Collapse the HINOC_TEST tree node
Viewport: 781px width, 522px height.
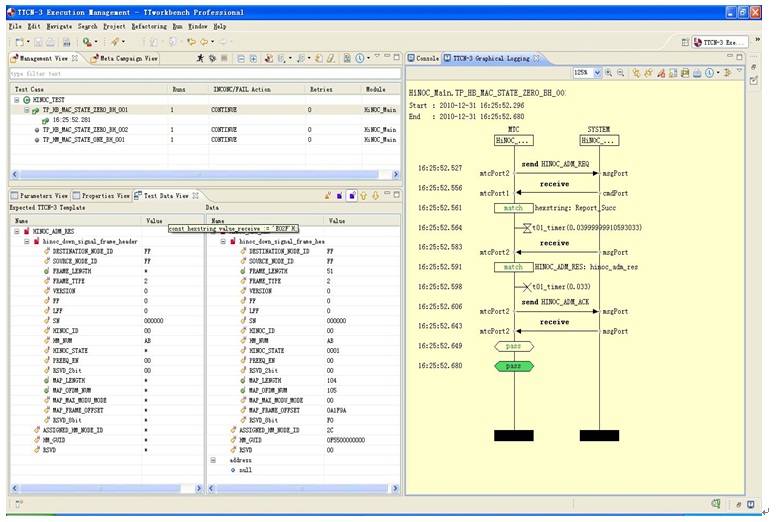point(16,100)
